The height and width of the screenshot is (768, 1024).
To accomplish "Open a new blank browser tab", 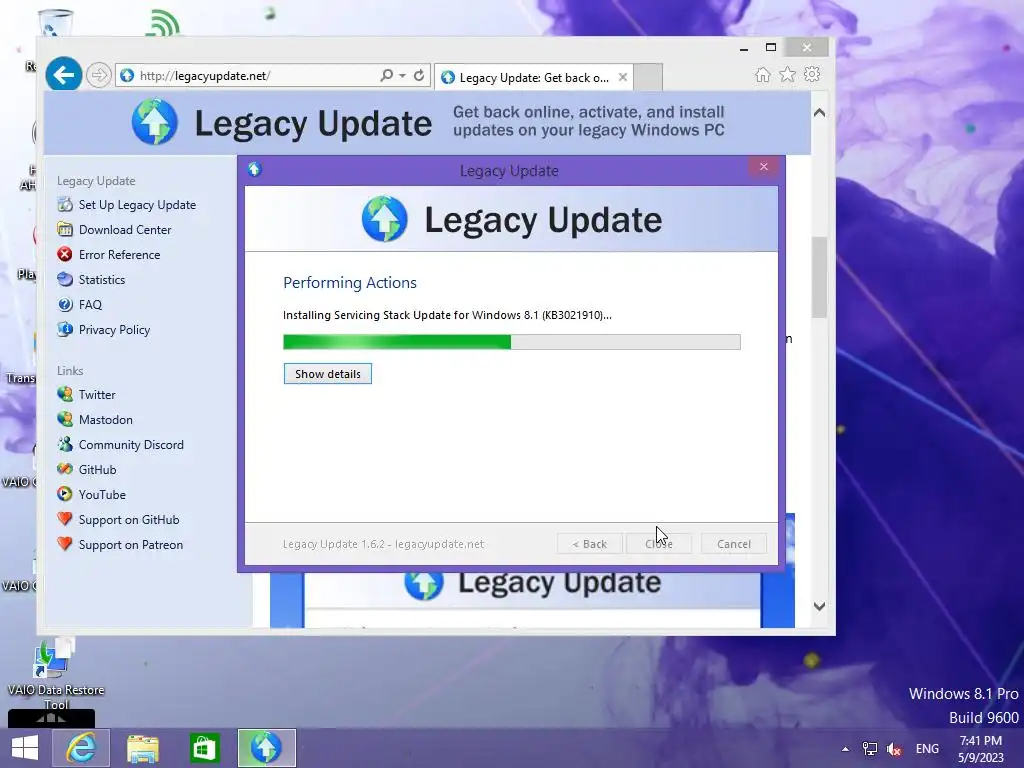I will coord(648,78).
